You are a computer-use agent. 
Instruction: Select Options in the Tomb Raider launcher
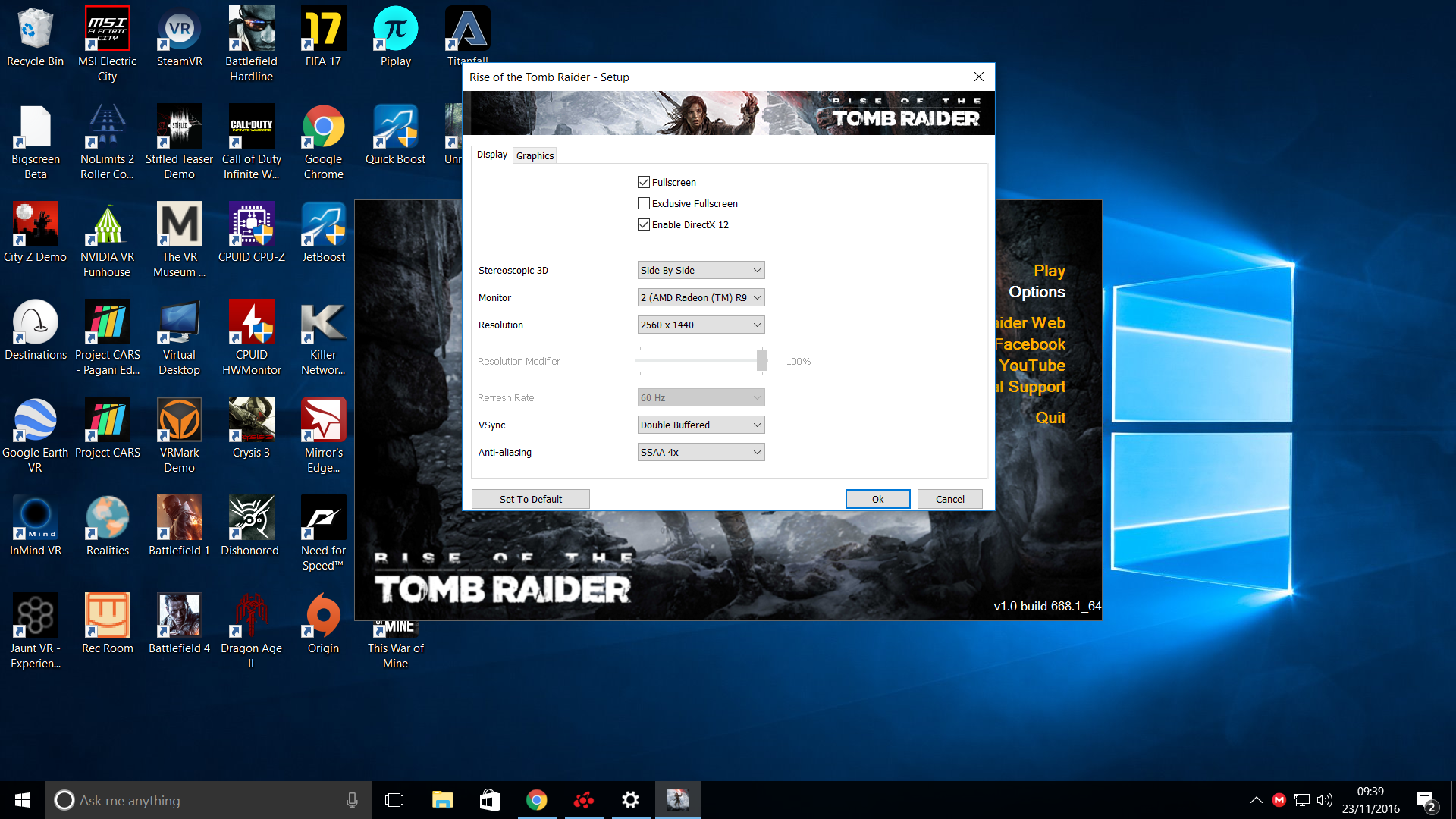click(x=1037, y=292)
